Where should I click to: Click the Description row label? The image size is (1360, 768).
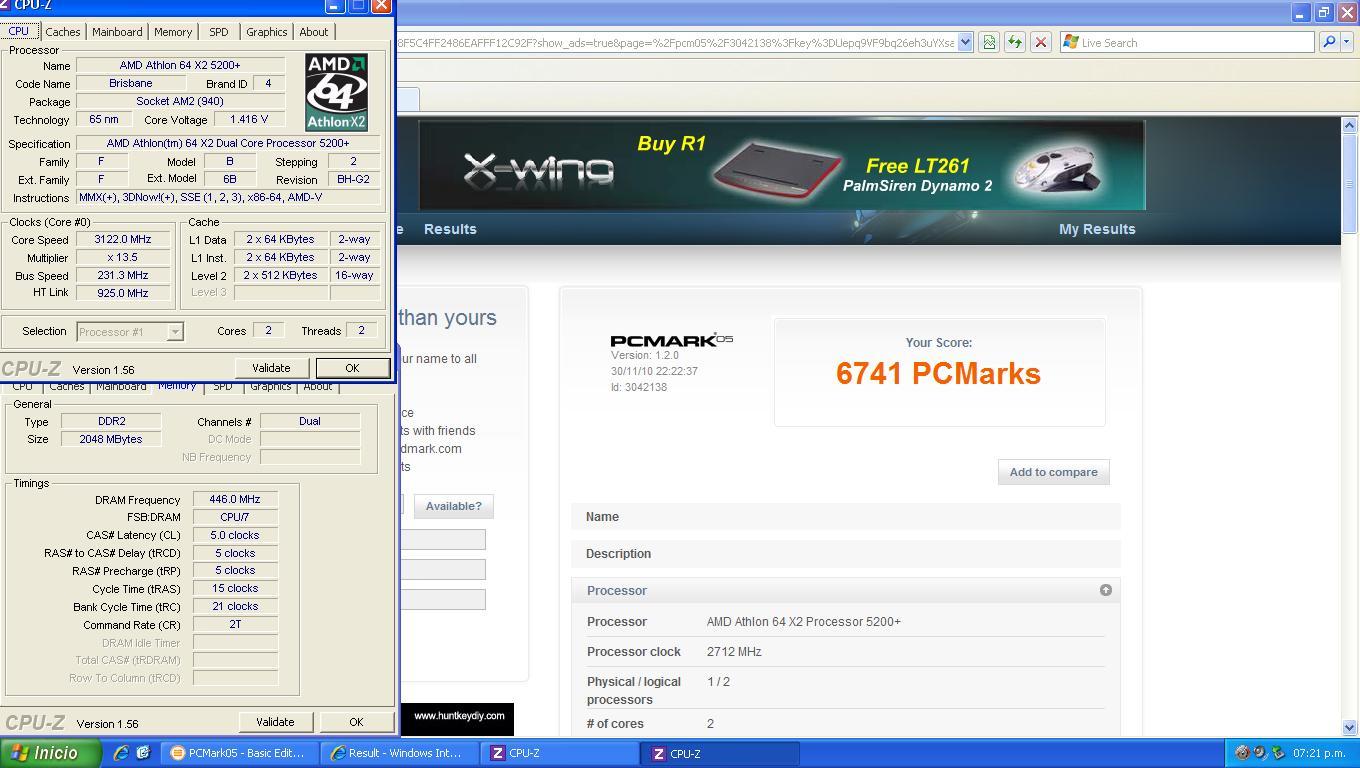(618, 554)
